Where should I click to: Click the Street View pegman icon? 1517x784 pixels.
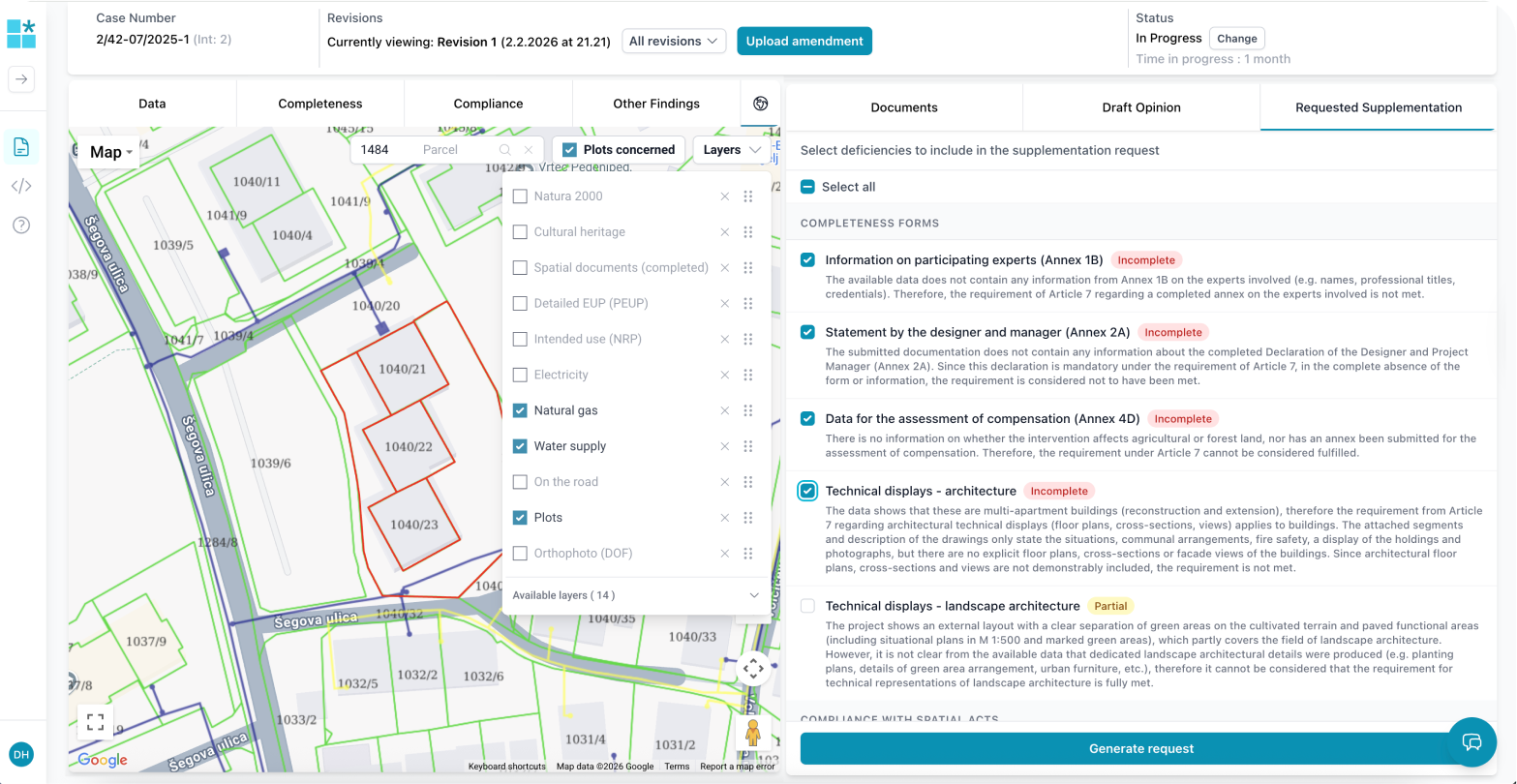(753, 734)
